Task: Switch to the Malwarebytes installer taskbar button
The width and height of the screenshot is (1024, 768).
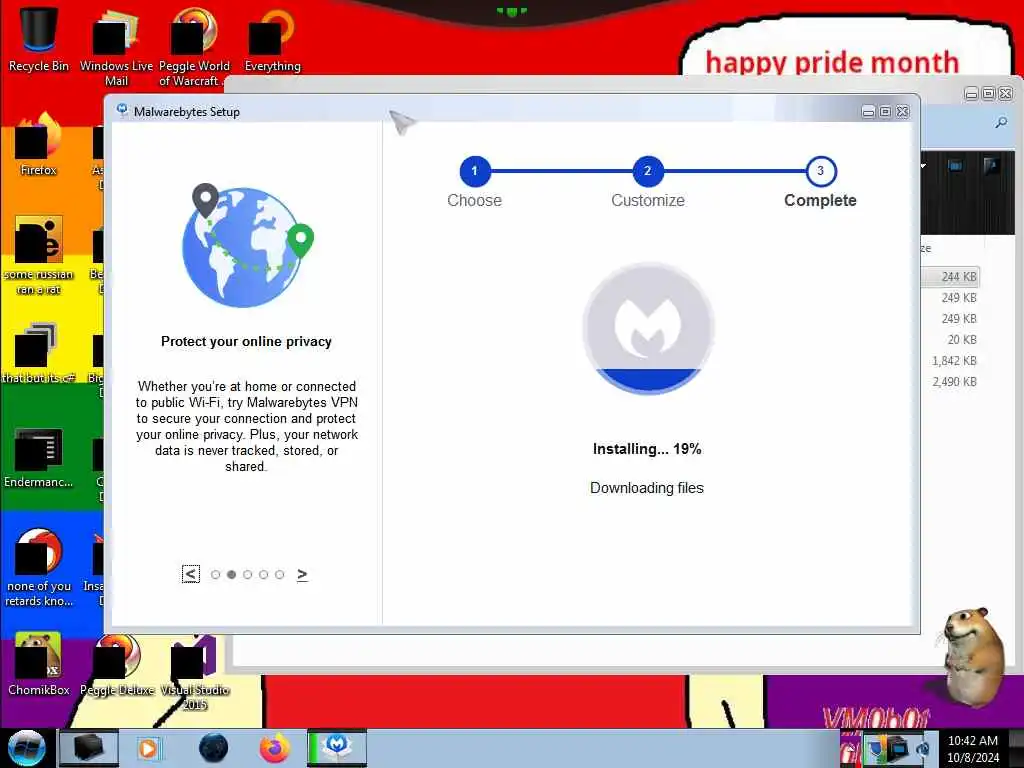Action: point(337,748)
